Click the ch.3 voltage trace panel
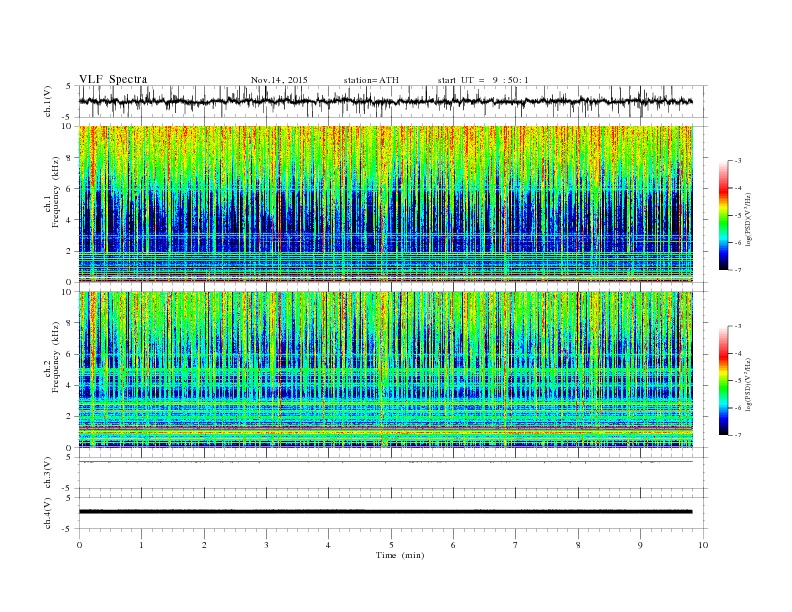This screenshot has height=612, width=792. pyautogui.click(x=392, y=473)
